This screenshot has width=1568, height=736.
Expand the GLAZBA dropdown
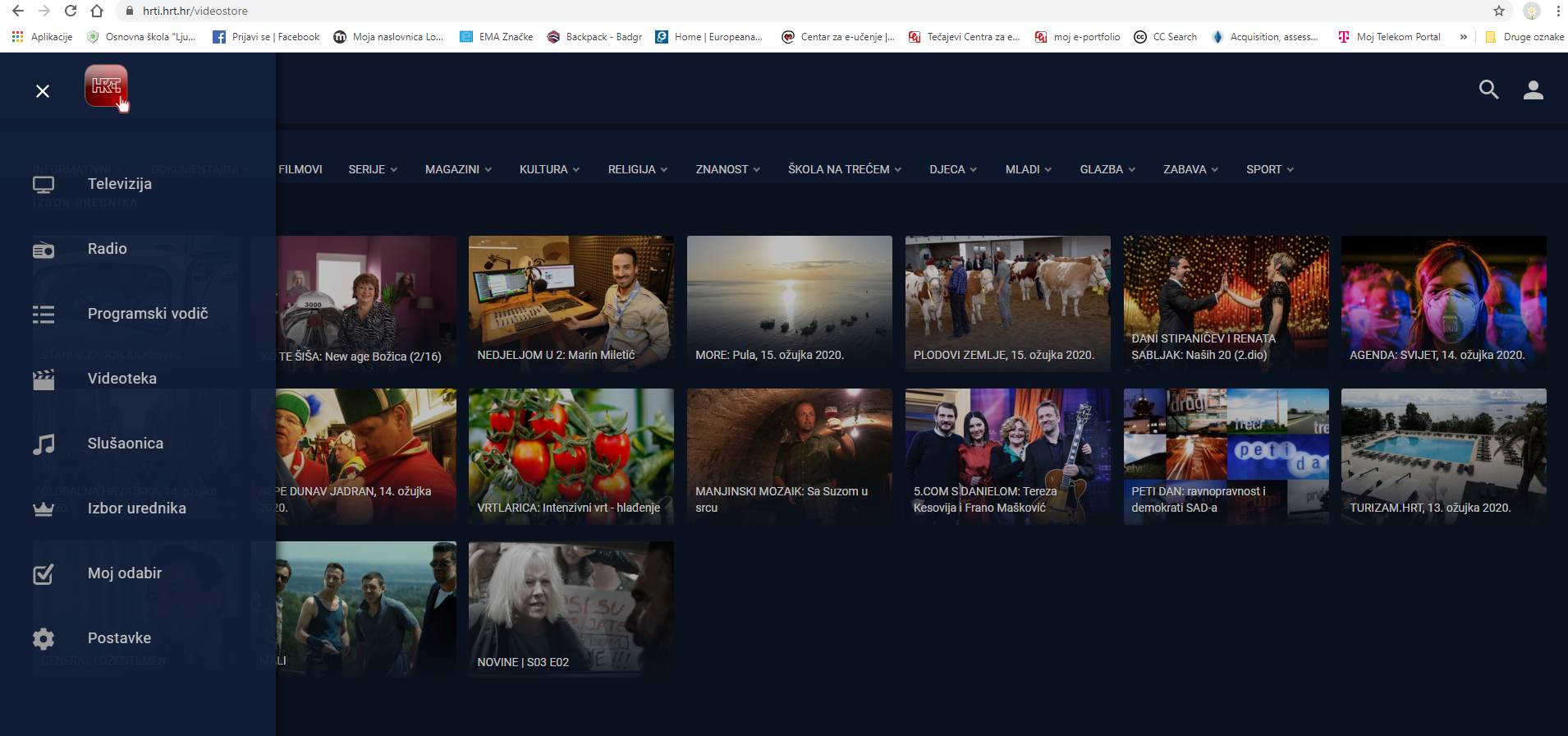(1107, 169)
